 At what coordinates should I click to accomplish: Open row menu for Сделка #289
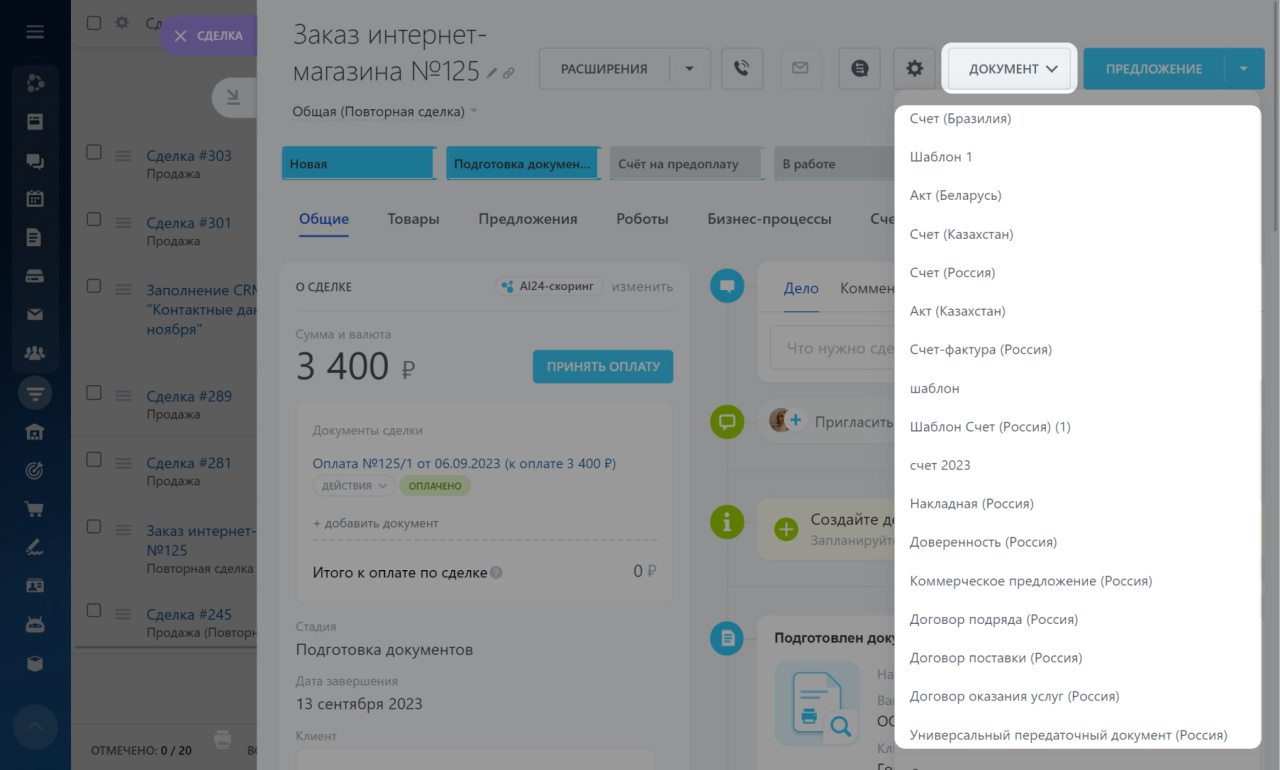pyautogui.click(x=124, y=396)
